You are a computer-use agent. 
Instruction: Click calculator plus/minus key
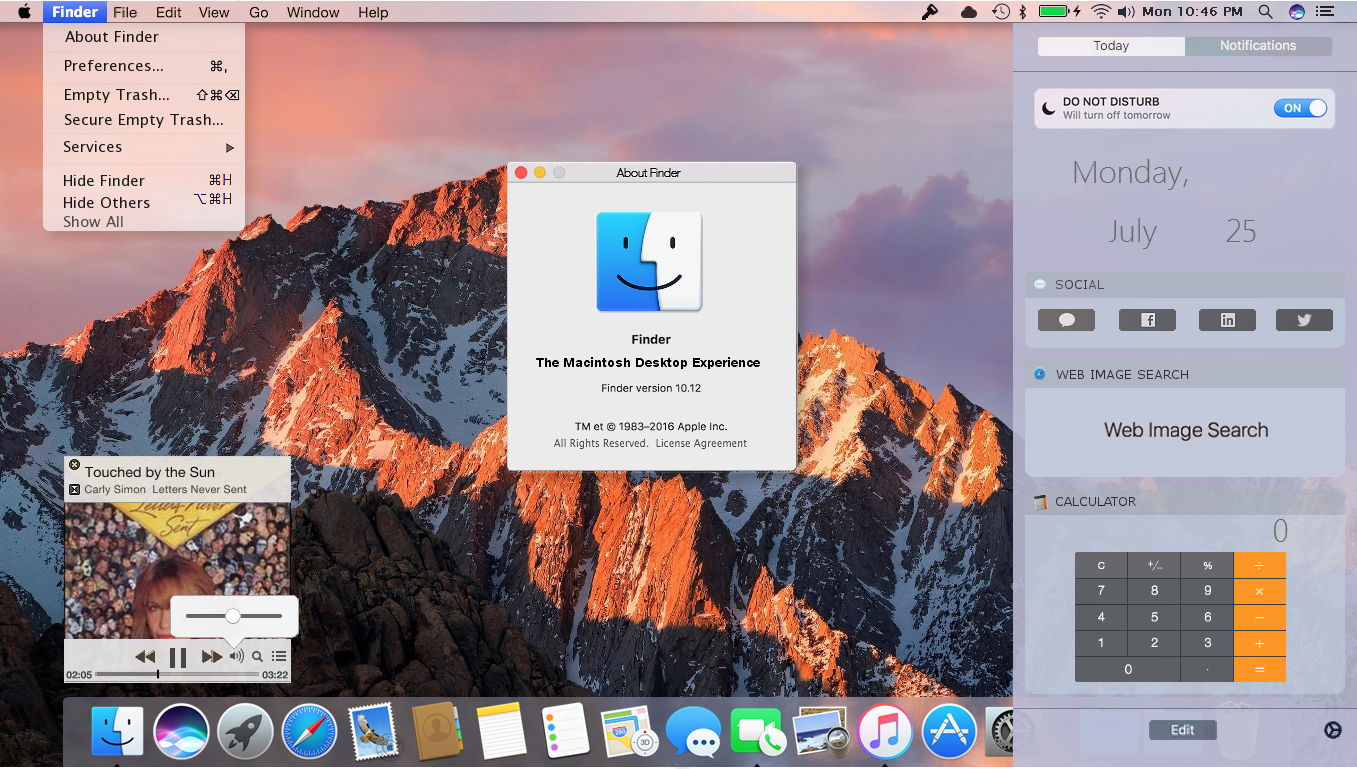[1154, 565]
